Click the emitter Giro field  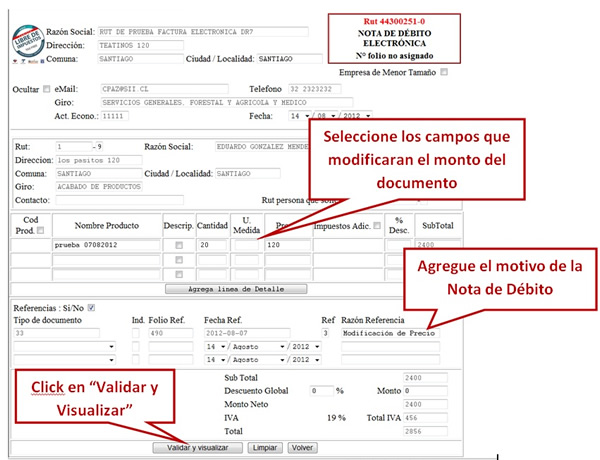[227, 102]
